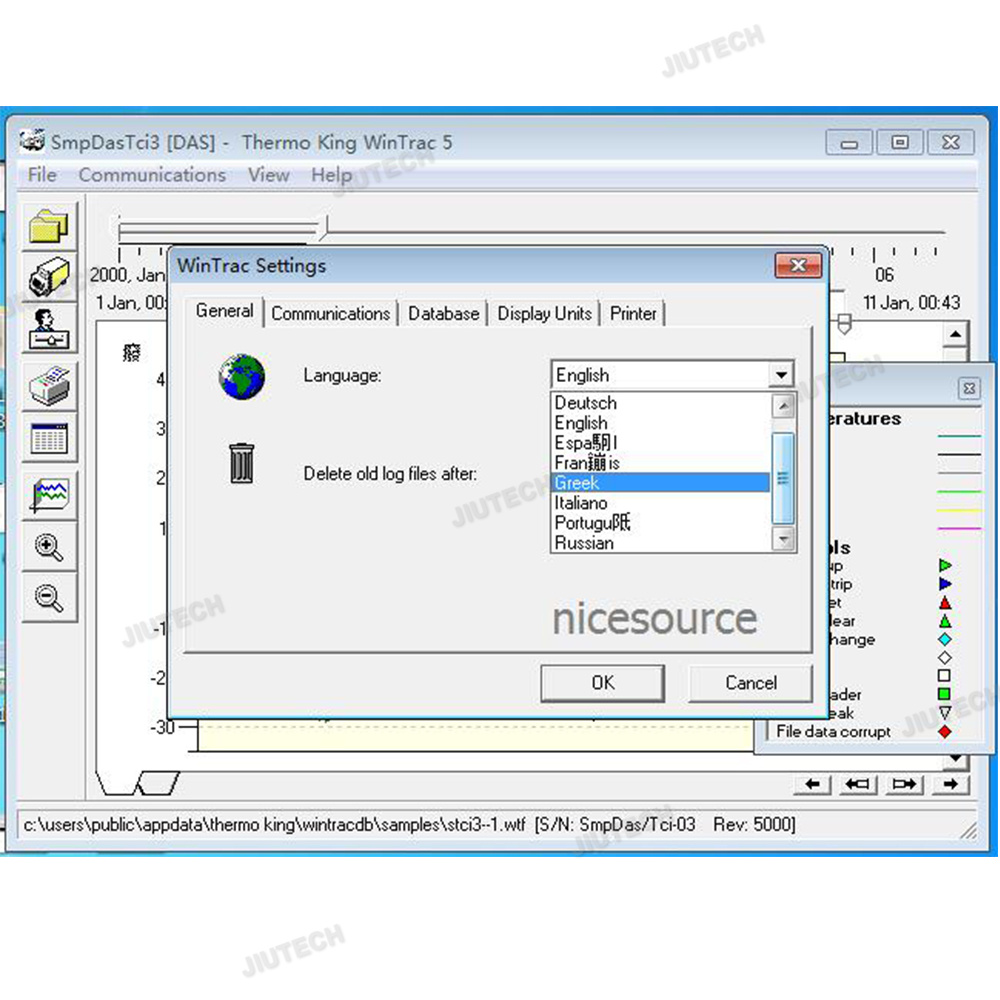
Task: Click the File data corrupt red diamond
Action: pyautogui.click(x=945, y=732)
